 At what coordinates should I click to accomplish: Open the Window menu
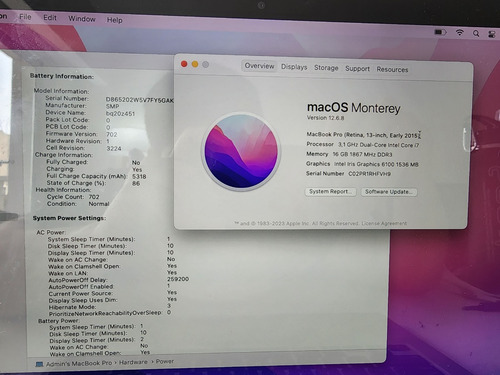(82, 19)
